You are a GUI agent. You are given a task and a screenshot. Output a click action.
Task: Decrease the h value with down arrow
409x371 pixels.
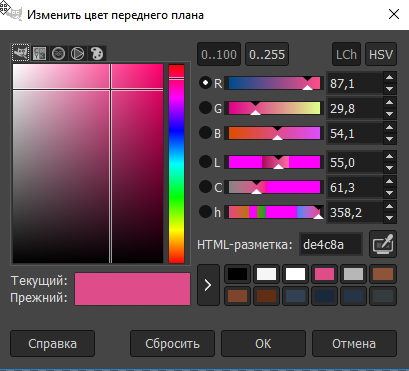coord(389,218)
